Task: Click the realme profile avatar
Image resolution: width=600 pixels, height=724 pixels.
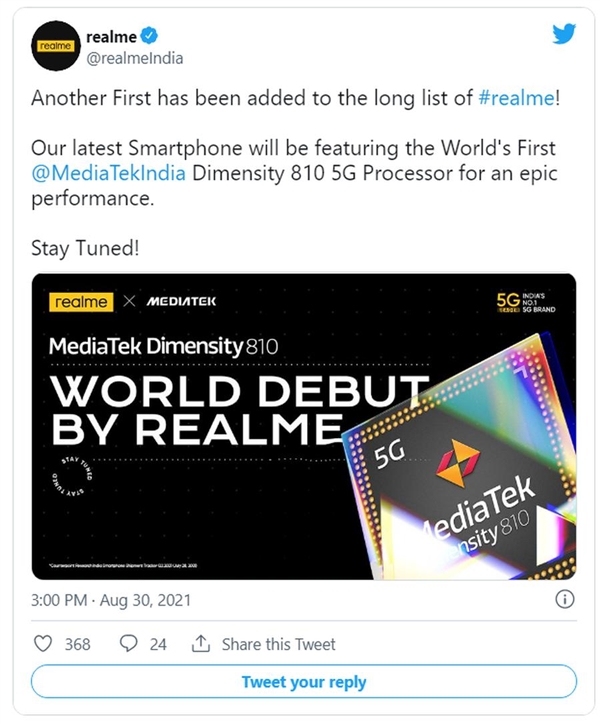Action: pos(59,46)
